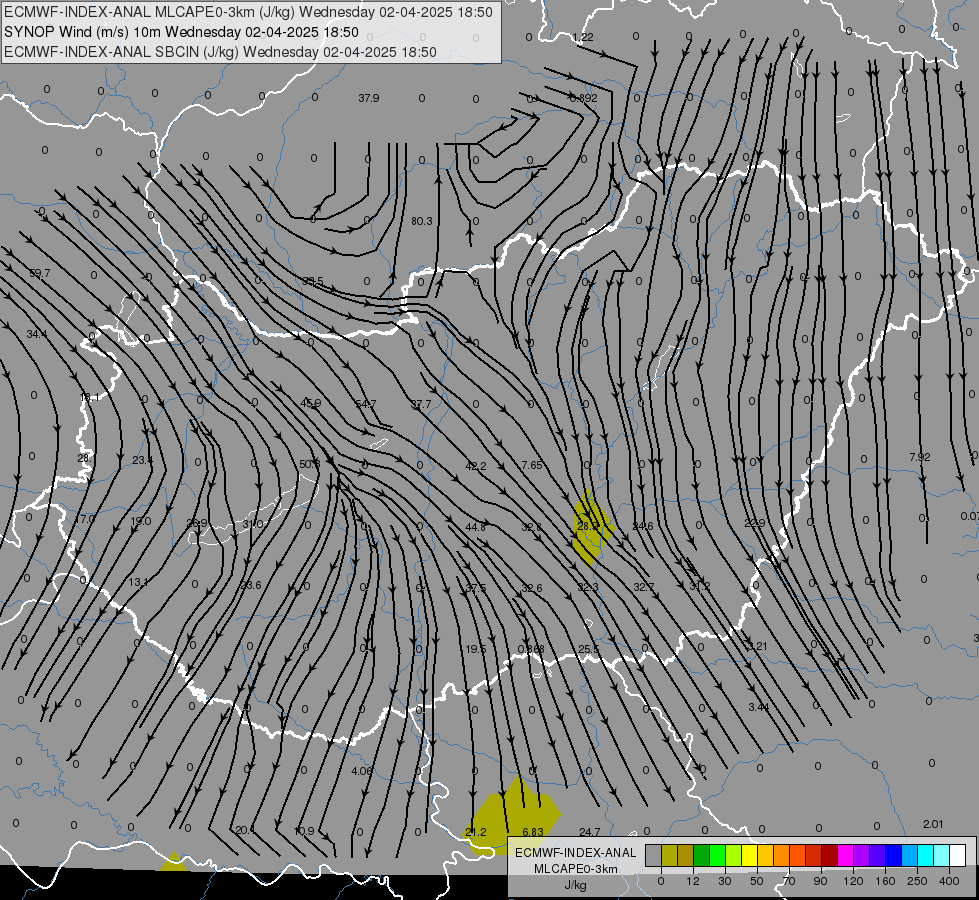Click the J/kg unit label in the legend
This screenshot has width=979, height=900.
coord(576,885)
